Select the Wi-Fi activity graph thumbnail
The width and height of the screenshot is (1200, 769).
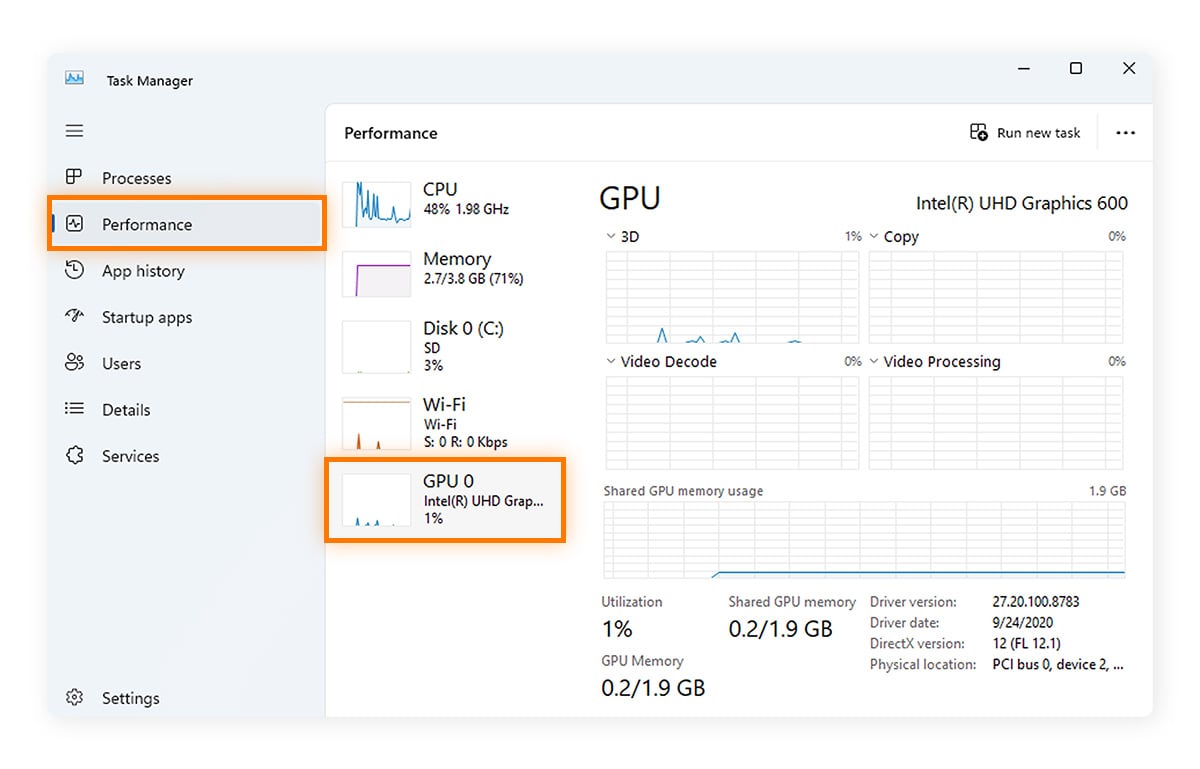pyautogui.click(x=376, y=423)
